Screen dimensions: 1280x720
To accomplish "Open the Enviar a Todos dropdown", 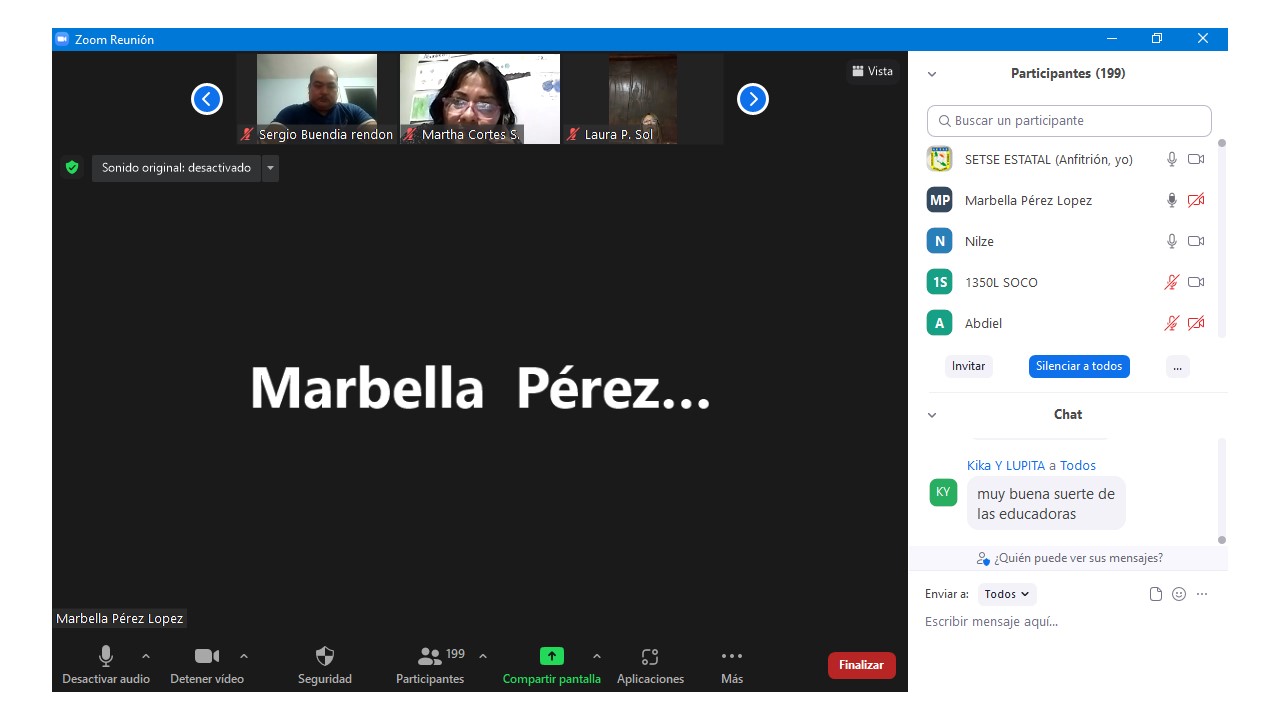I will 1007,594.
